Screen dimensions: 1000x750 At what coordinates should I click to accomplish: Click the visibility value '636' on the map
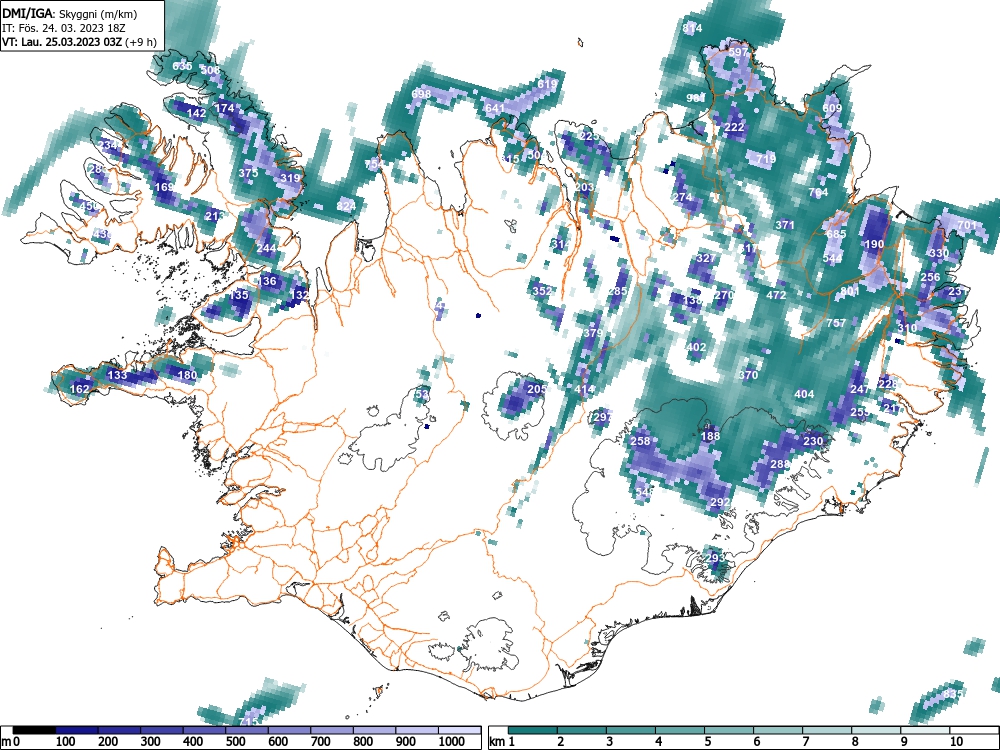click(182, 66)
